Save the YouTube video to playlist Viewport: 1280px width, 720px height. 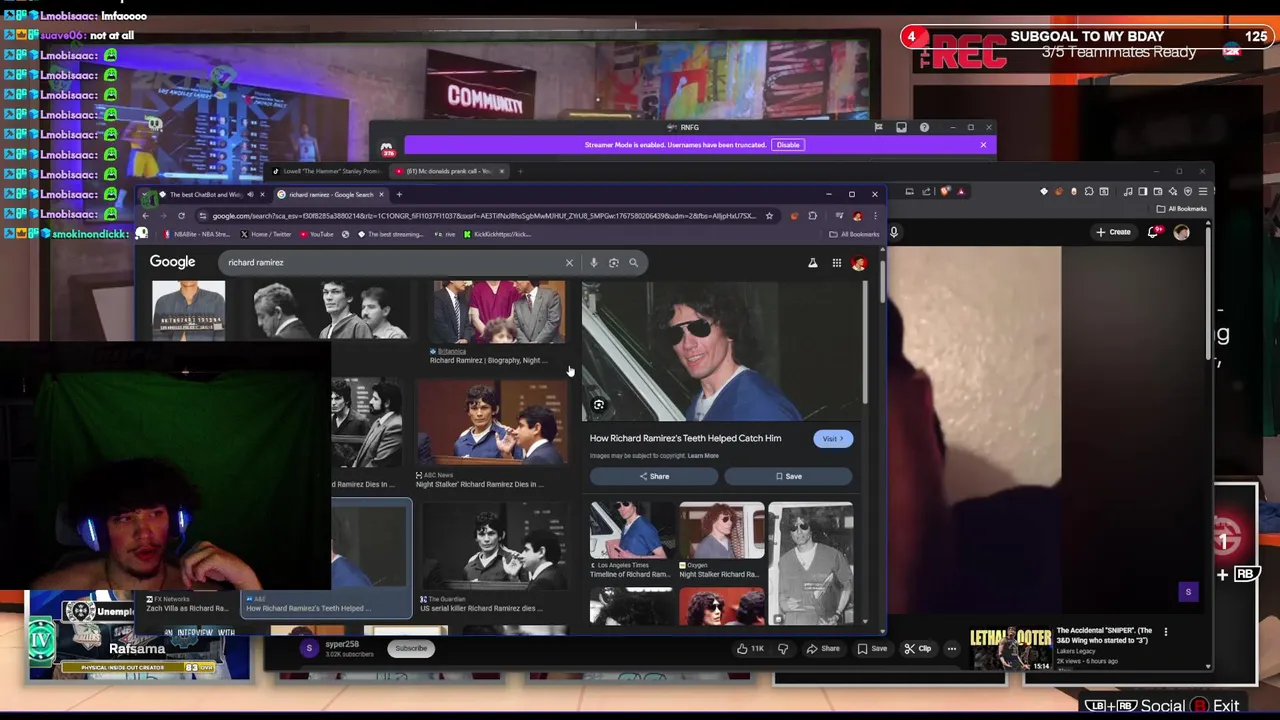[871, 649]
